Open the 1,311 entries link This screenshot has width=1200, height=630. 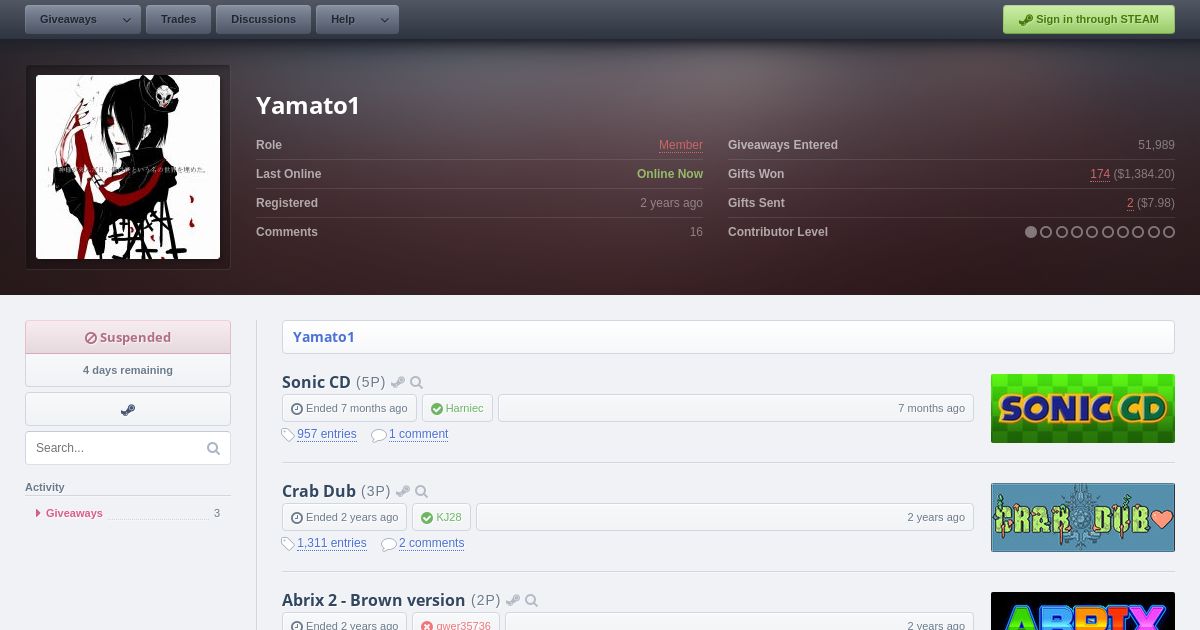point(332,543)
